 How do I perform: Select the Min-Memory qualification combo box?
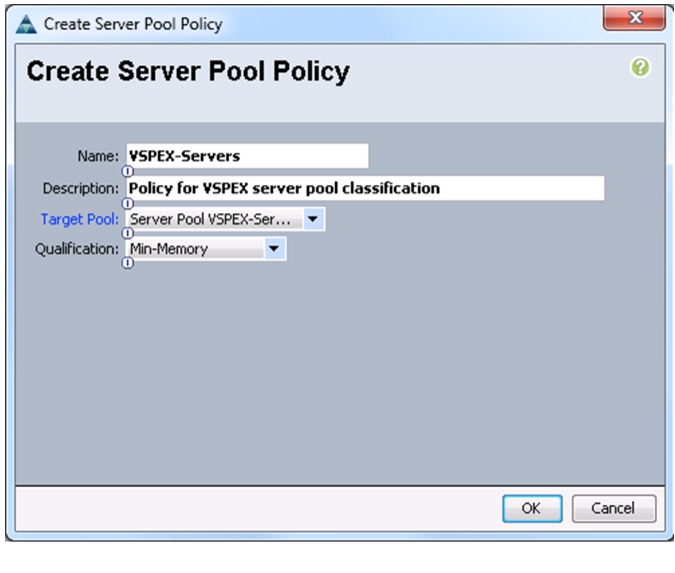coord(206,249)
